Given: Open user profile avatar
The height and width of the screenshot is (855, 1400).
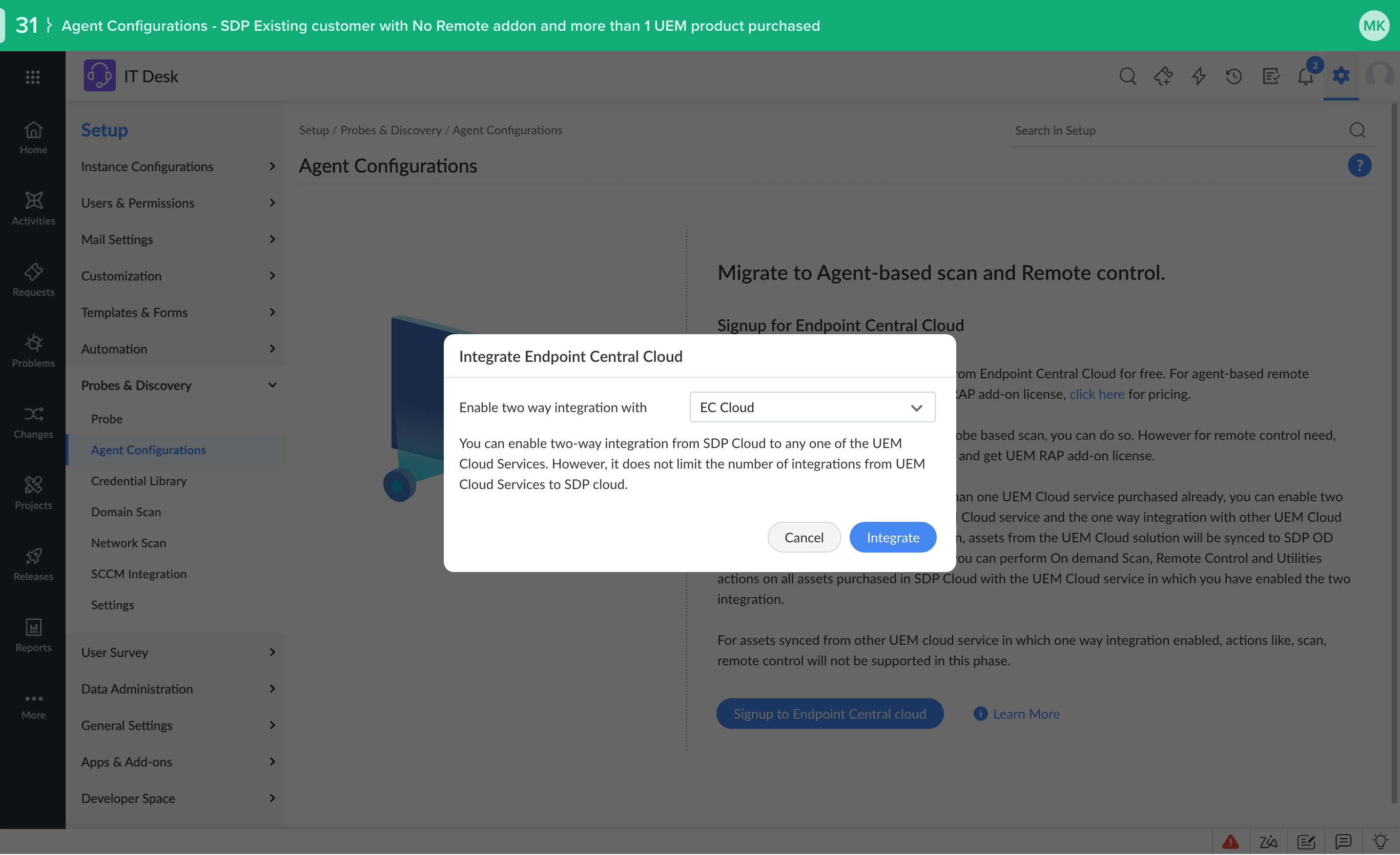Looking at the screenshot, I should (1380, 76).
